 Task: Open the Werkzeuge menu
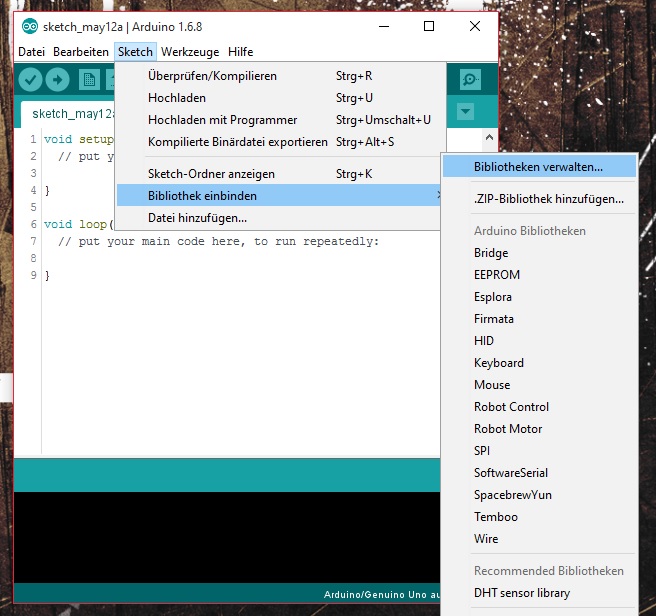click(190, 52)
